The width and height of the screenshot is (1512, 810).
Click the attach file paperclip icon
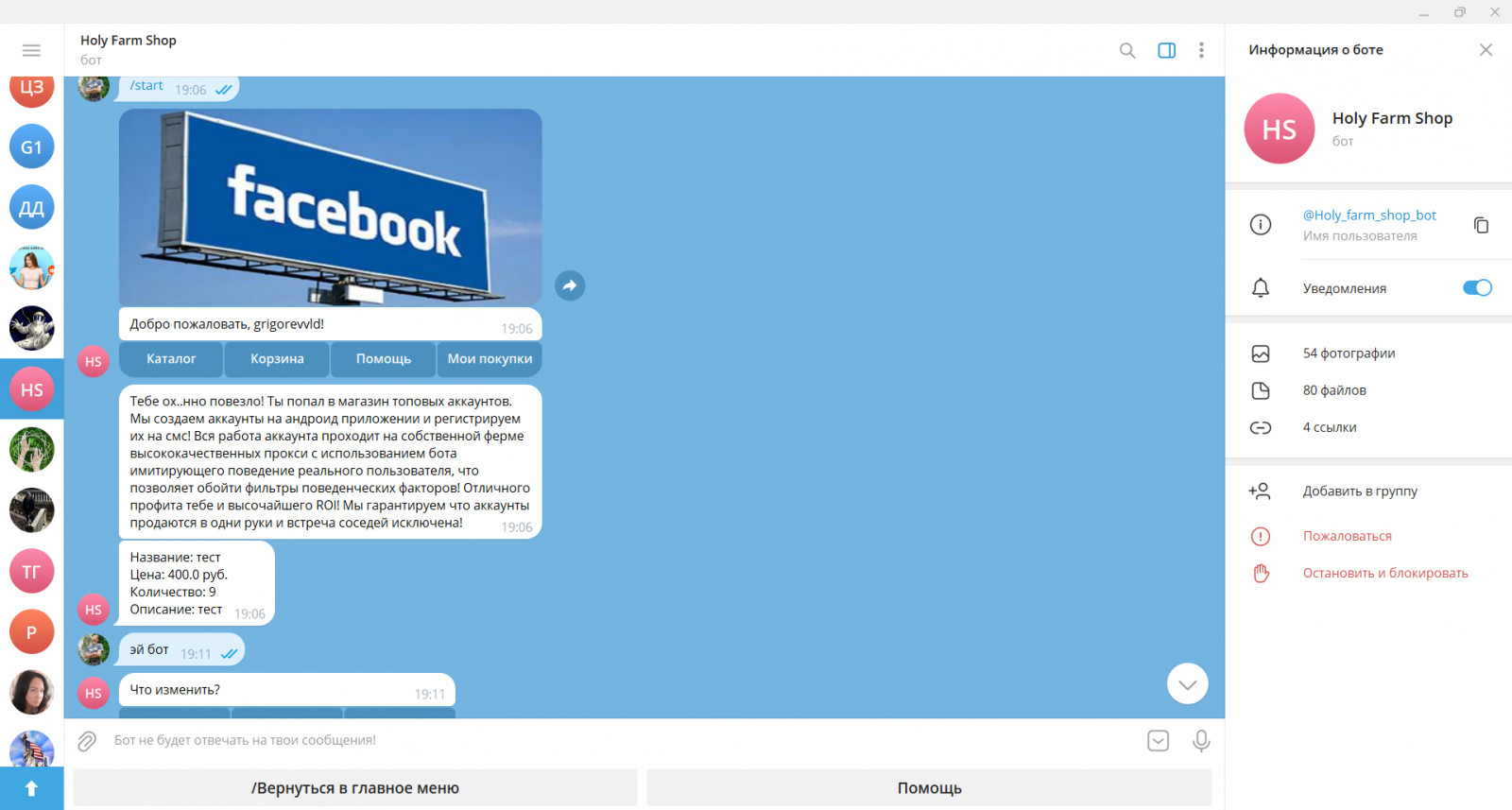pyautogui.click(x=87, y=741)
